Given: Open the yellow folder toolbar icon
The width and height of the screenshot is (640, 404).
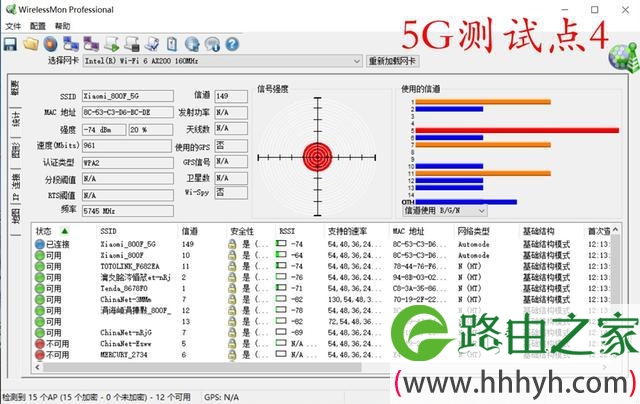Looking at the screenshot, I should point(31,44).
